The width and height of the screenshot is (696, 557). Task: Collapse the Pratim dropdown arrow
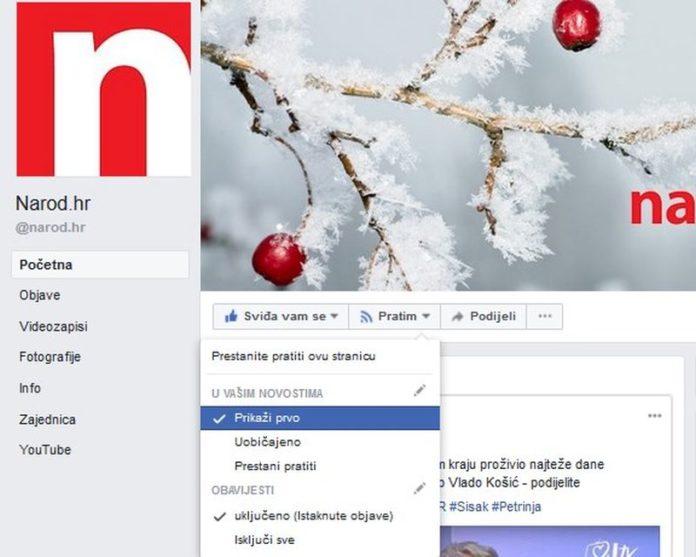point(426,316)
